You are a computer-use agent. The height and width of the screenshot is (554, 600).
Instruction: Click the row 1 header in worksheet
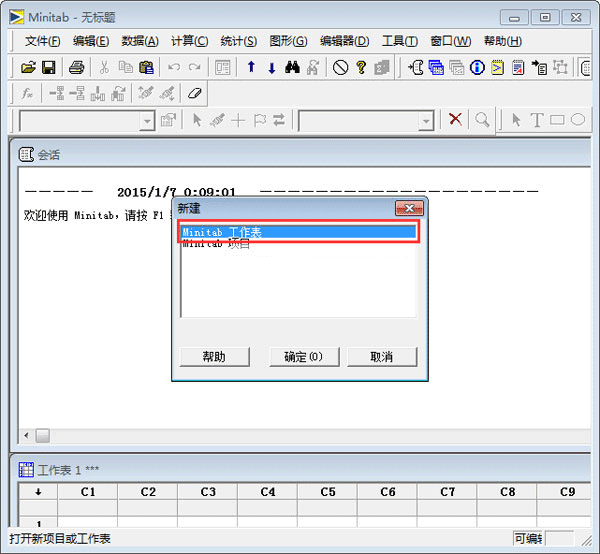38,523
